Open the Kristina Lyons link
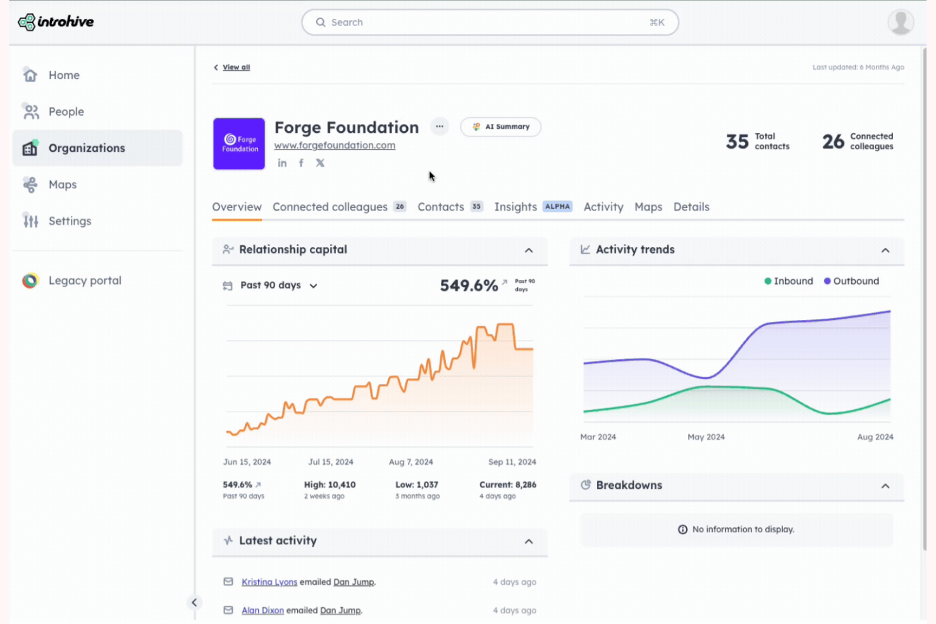Screen dimensions: 936x624 (269, 582)
